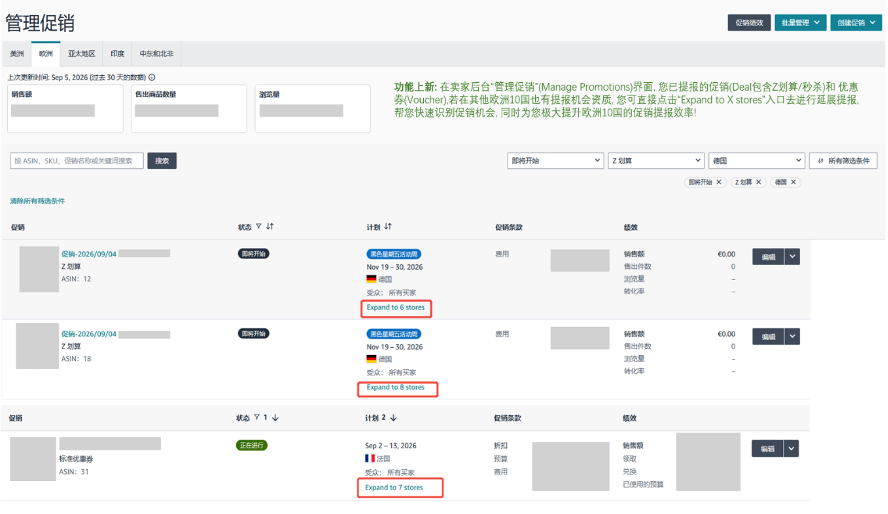Select the 欧洲 region tab

pyautogui.click(x=46, y=54)
